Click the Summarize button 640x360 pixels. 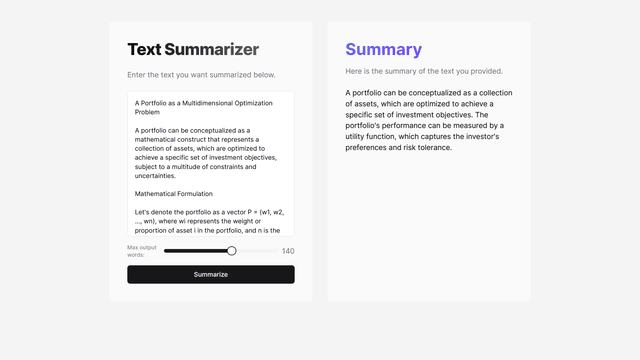pyautogui.click(x=211, y=274)
